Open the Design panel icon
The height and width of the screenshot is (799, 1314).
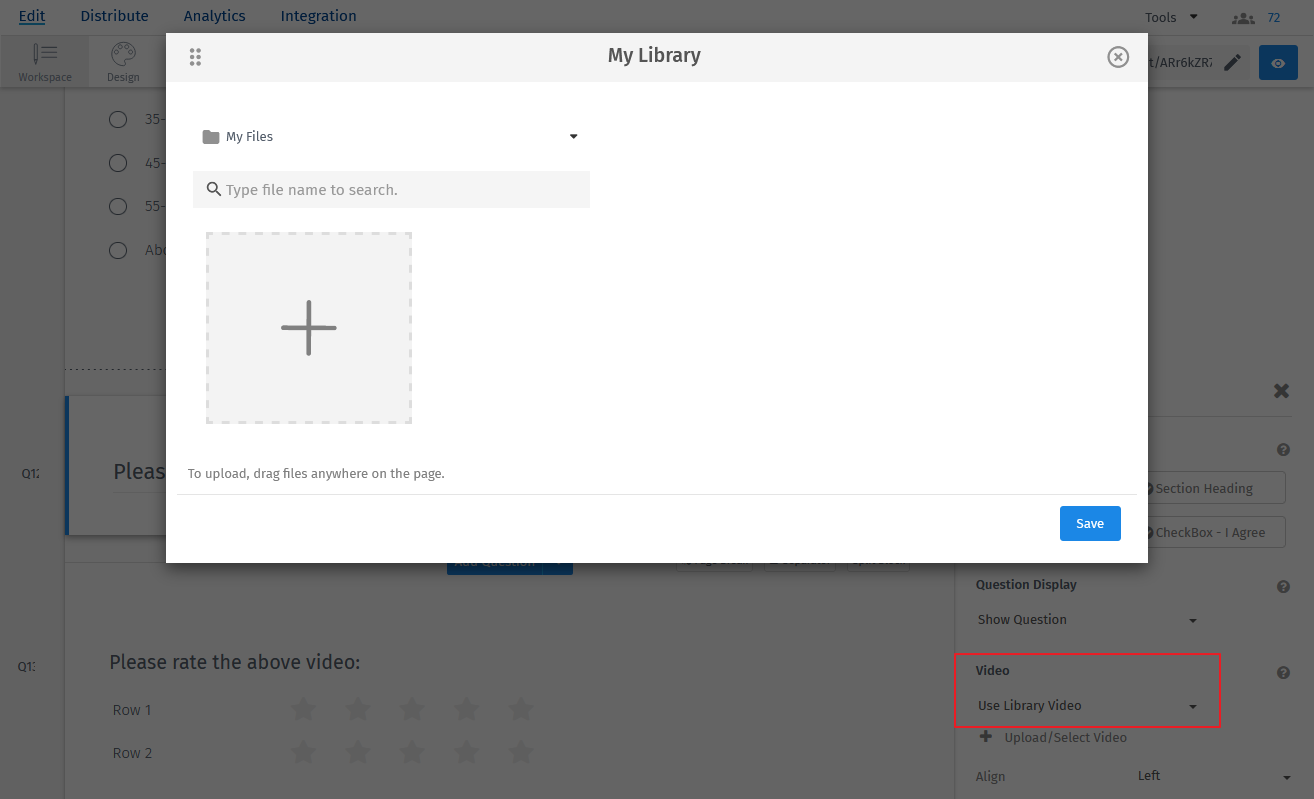(123, 60)
